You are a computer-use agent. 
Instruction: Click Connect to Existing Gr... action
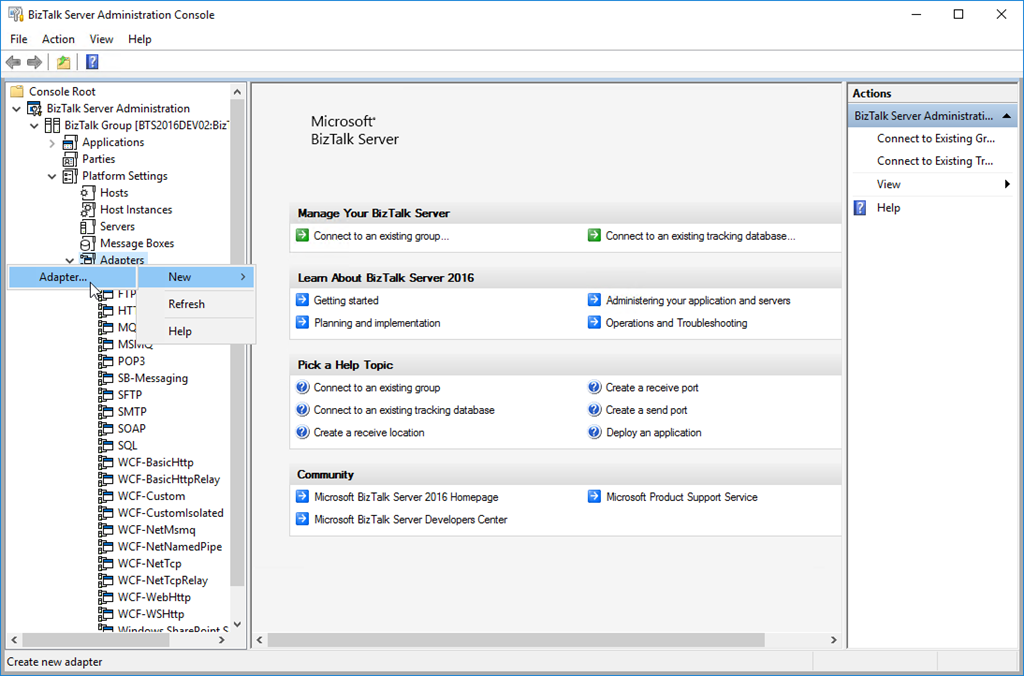click(x=936, y=138)
